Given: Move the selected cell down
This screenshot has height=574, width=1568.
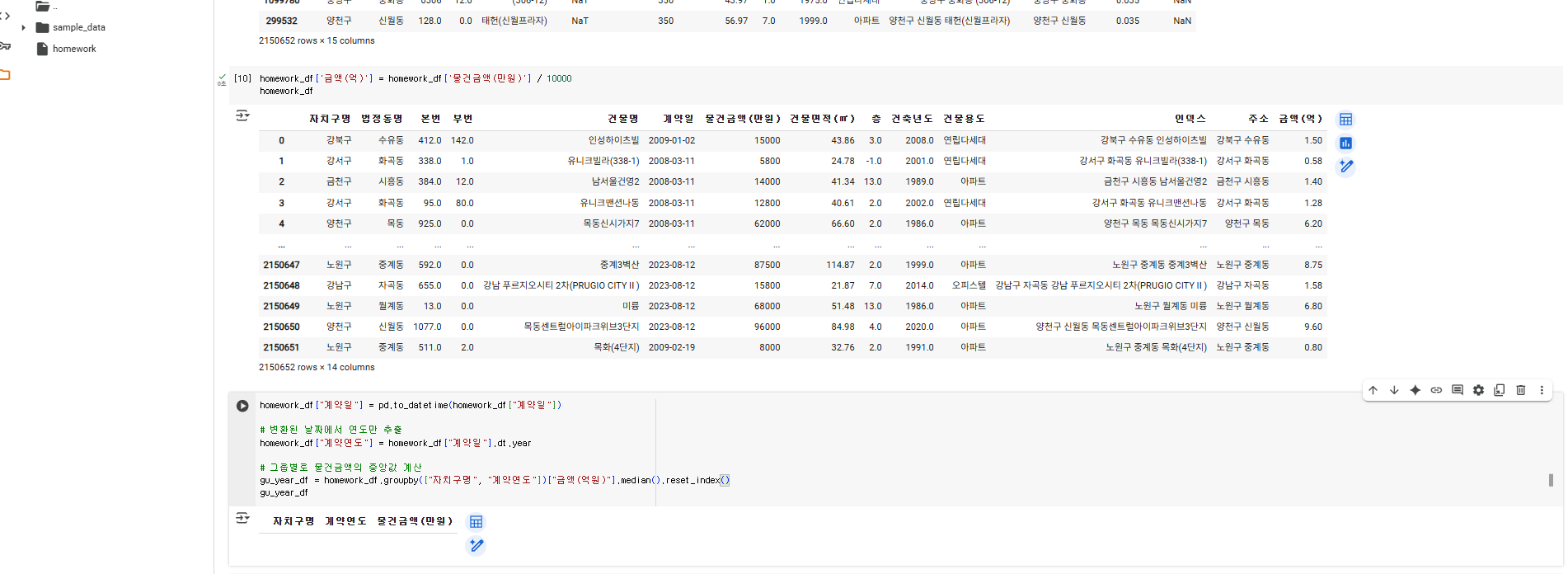Looking at the screenshot, I should [1394, 390].
